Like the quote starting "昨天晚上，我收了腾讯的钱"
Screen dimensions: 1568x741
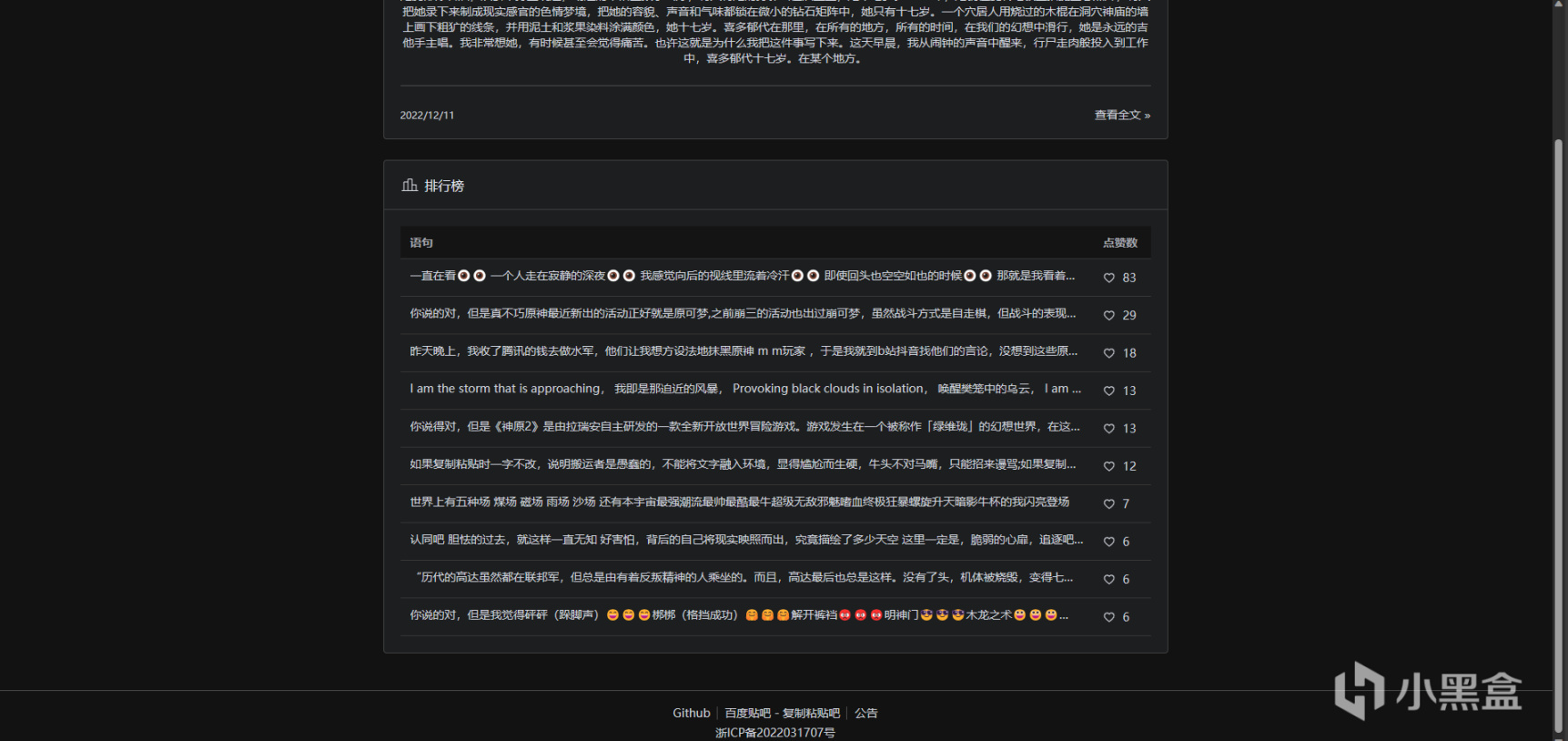(x=1108, y=353)
